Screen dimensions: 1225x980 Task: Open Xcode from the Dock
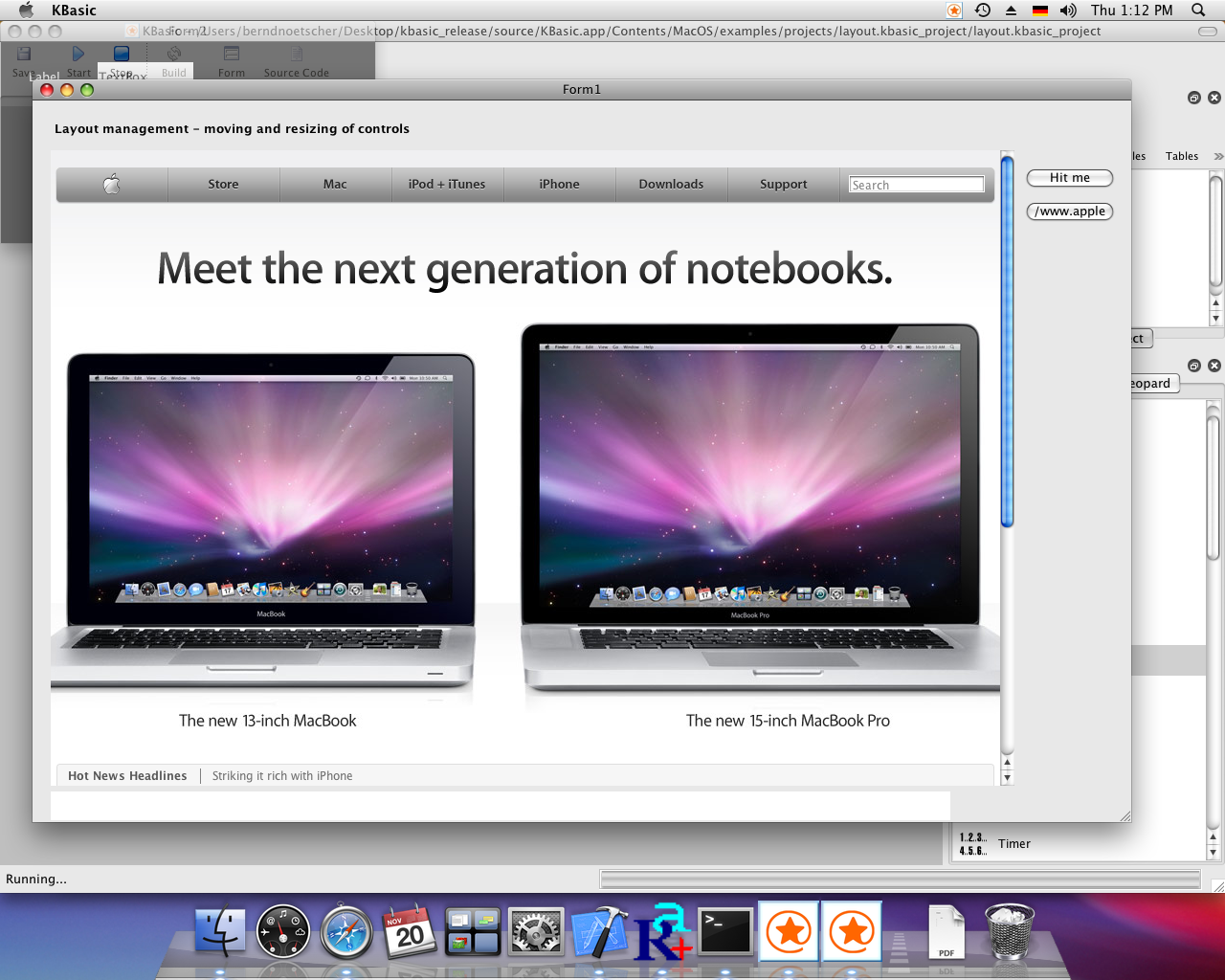(598, 929)
